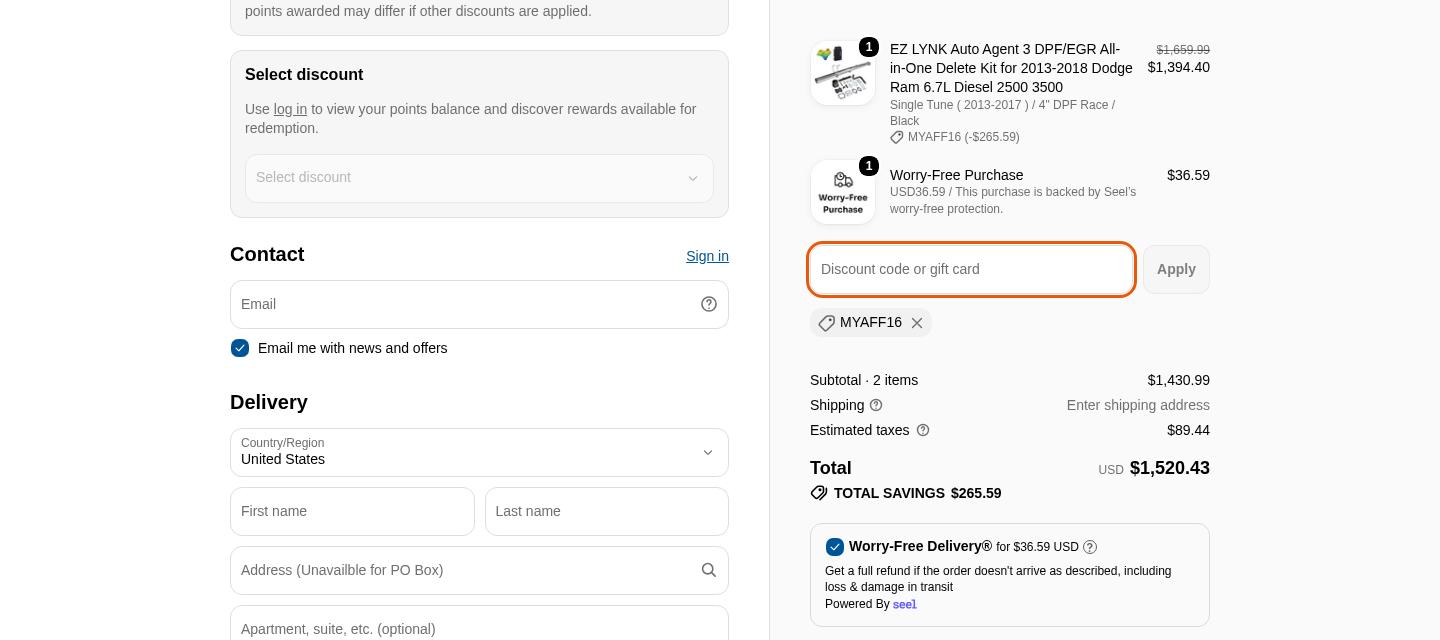Click the $1,520.43 total amount
This screenshot has width=1440, height=640.
[x=1169, y=468]
